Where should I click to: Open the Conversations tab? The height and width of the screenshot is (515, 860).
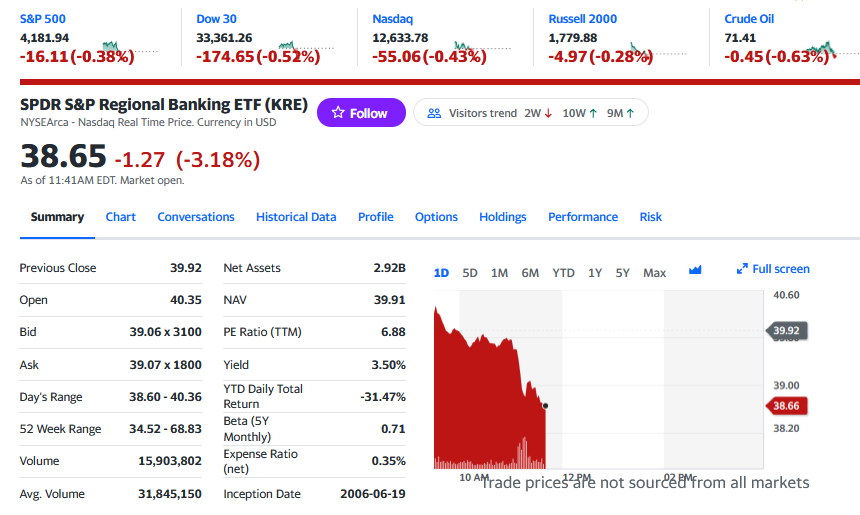pos(196,217)
